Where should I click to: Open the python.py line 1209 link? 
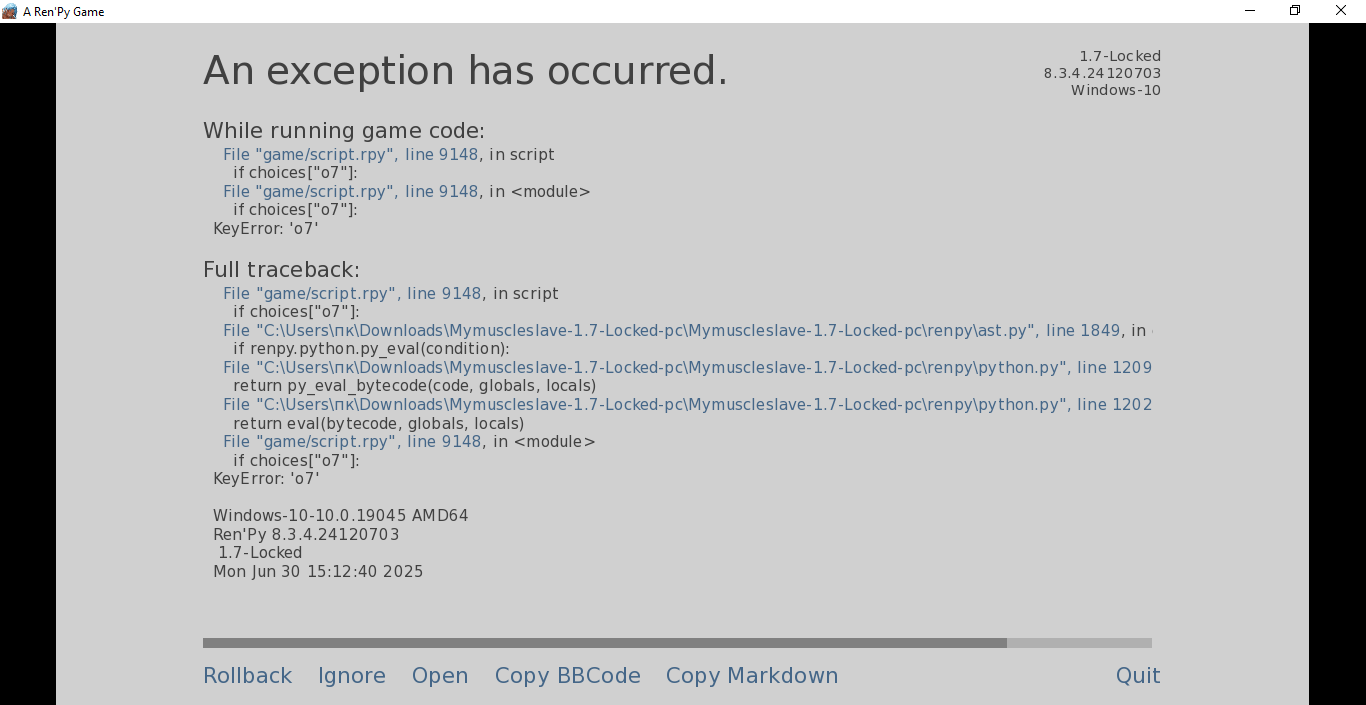687,368
